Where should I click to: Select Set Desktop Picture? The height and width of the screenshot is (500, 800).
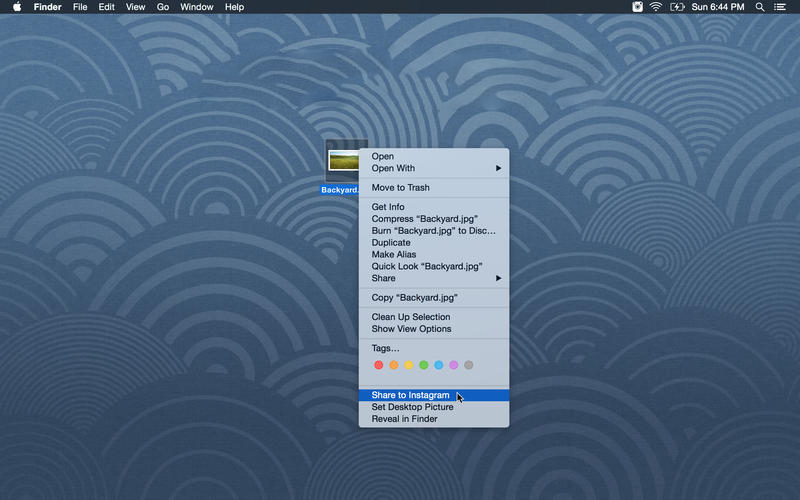412,407
